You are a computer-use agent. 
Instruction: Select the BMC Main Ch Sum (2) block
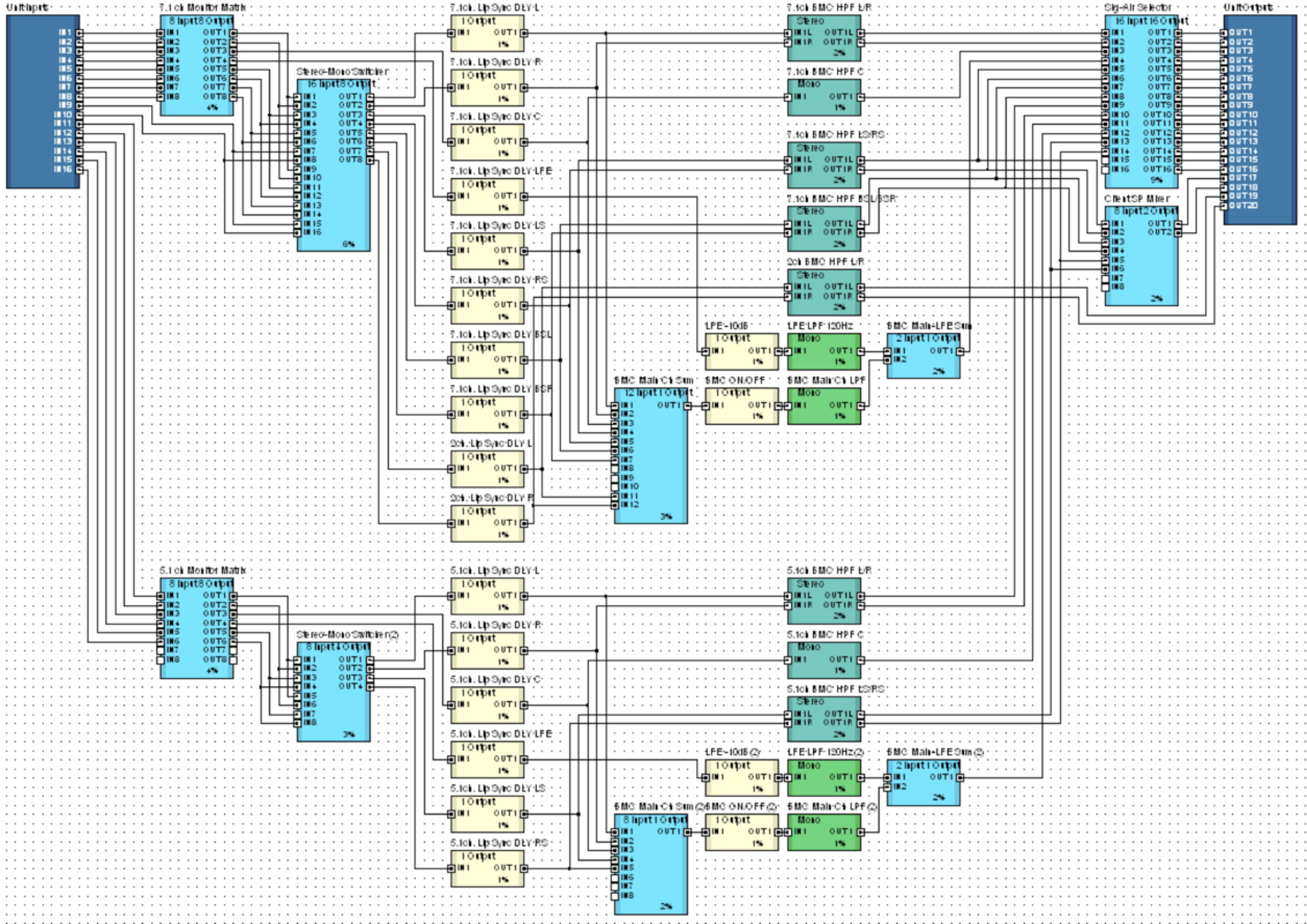(651, 864)
